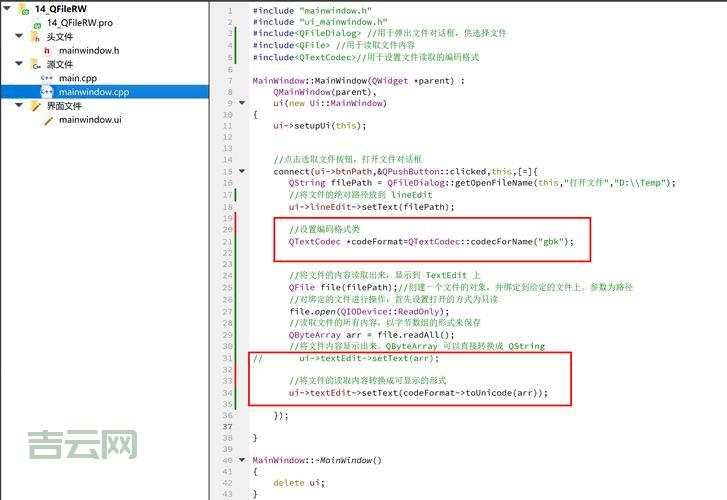Click the mainwindow.ui form file icon
This screenshot has width=727, height=500.
pyautogui.click(x=47, y=120)
